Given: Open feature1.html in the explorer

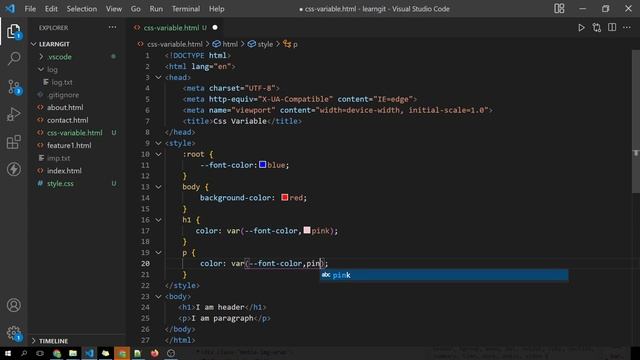Looking at the screenshot, I should [69, 145].
